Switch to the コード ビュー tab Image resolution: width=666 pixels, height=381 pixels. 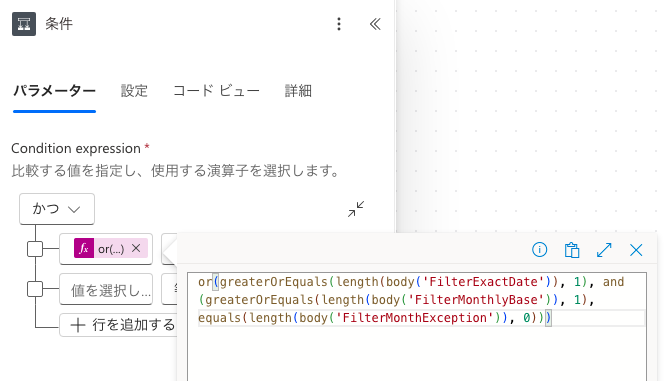click(216, 91)
